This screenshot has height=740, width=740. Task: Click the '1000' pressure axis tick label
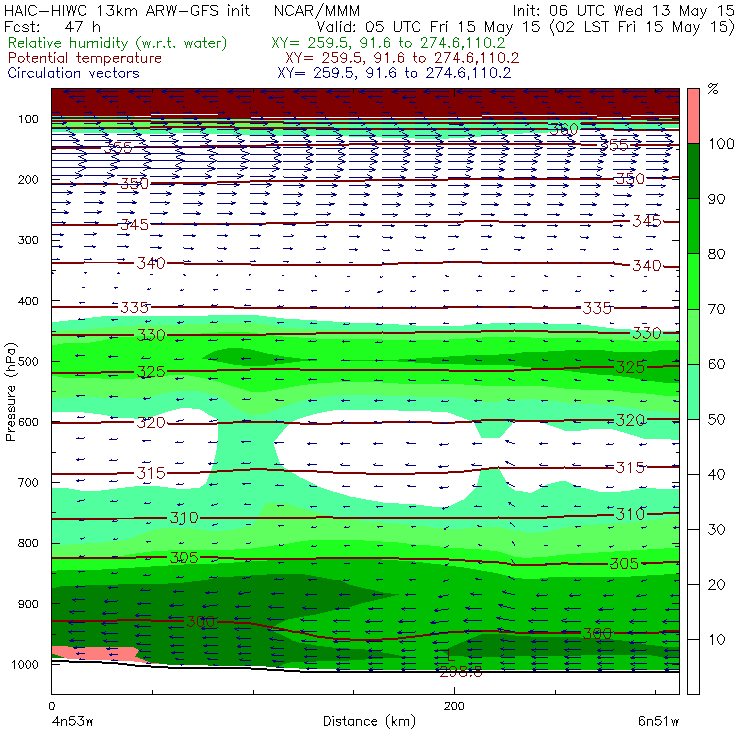pos(25,664)
